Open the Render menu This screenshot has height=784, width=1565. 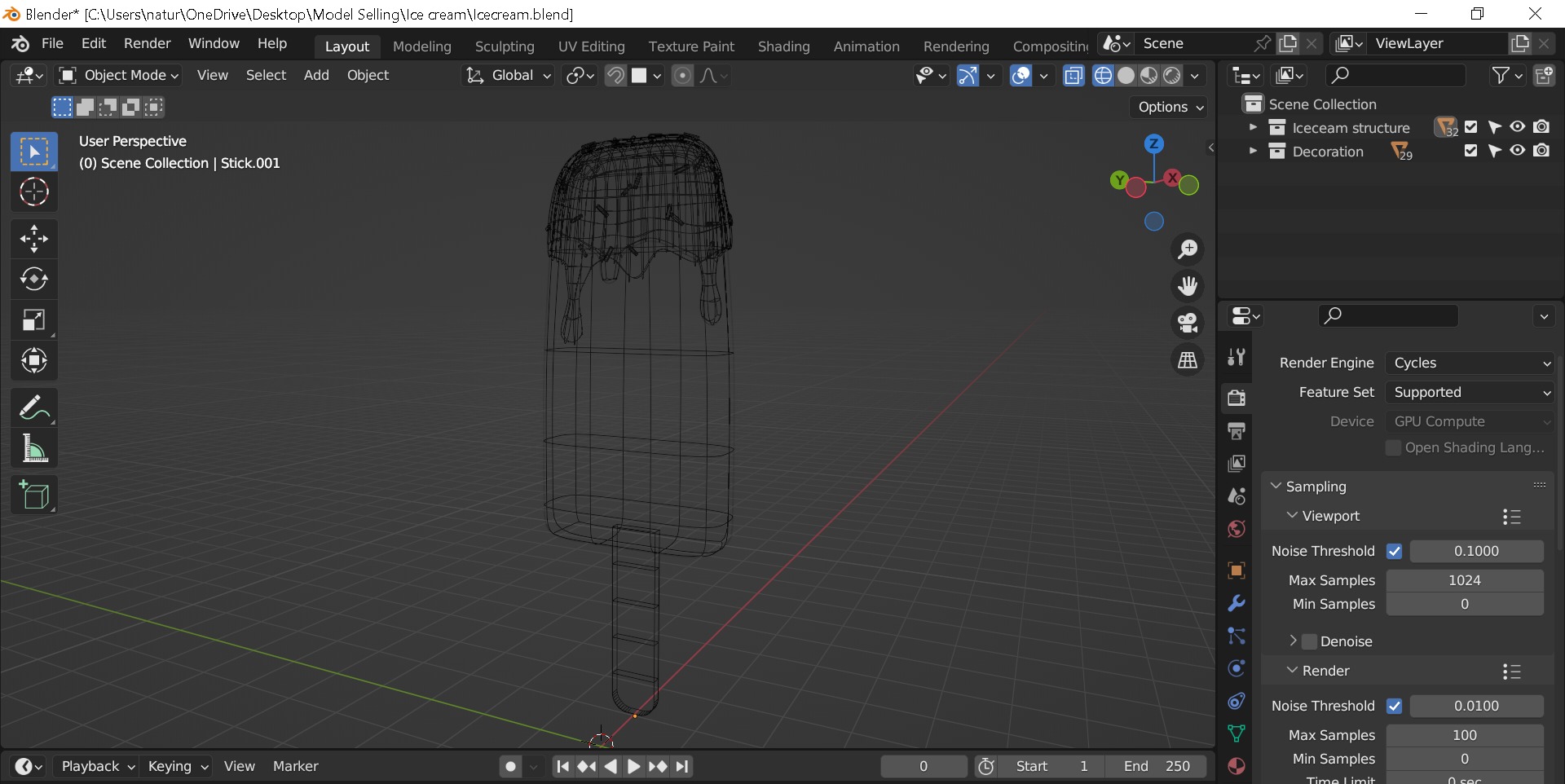tap(148, 44)
